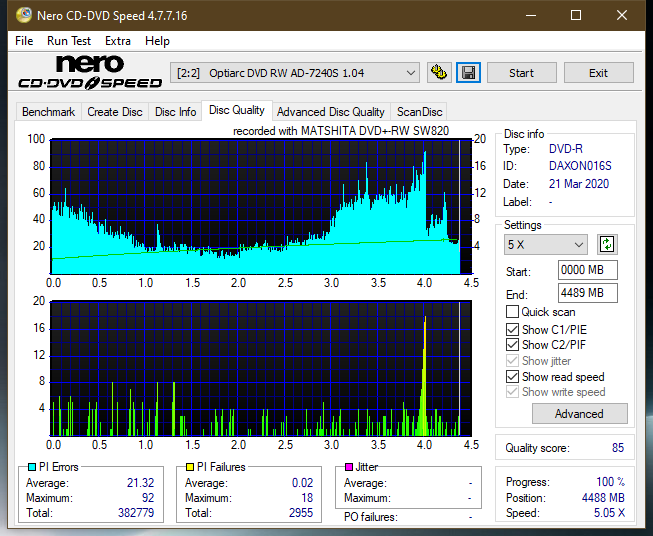
Task: Click the Nero app icon in title bar
Action: point(24,15)
